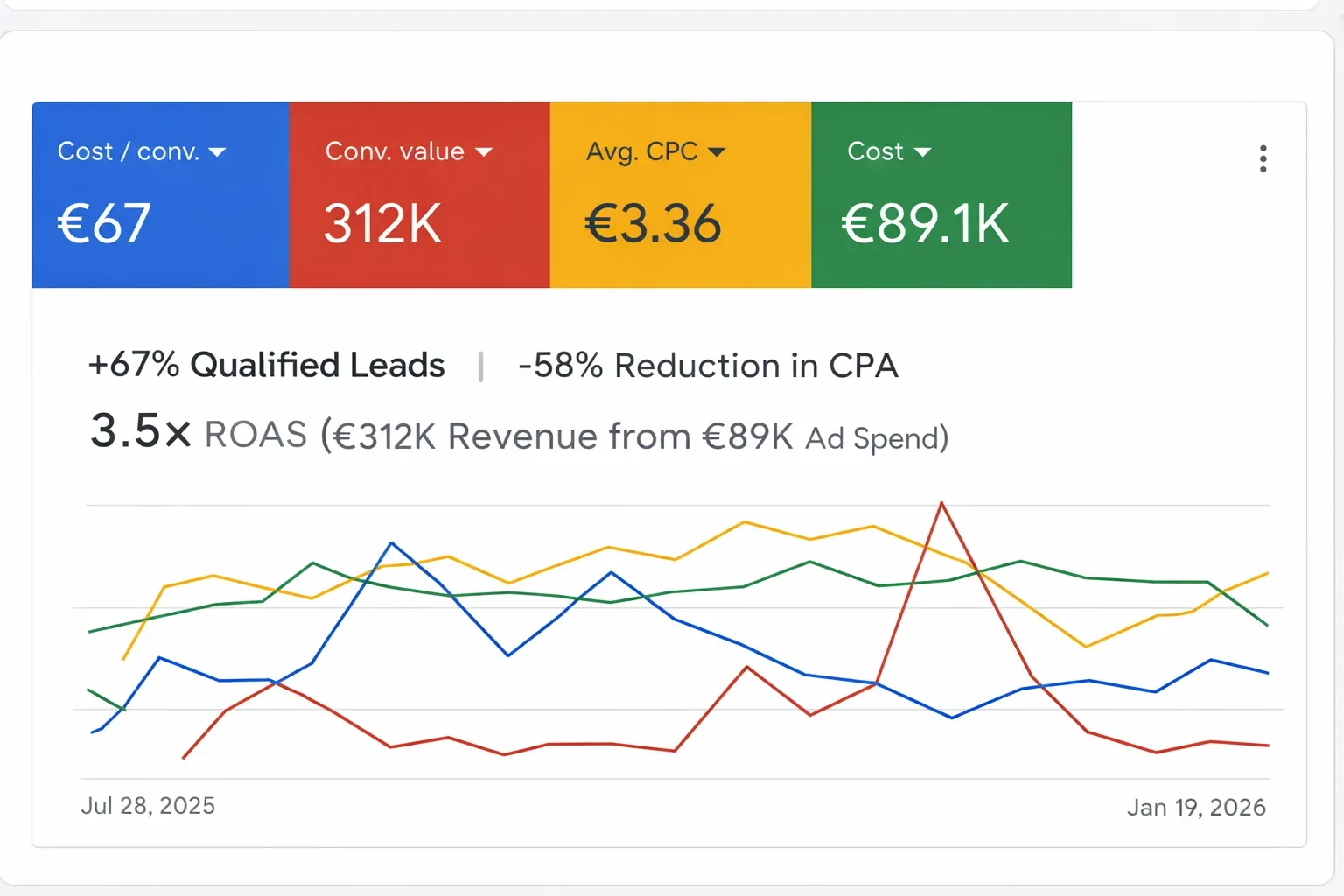Click the €89.1K Cost value
The image size is (1344, 896).
(926, 223)
